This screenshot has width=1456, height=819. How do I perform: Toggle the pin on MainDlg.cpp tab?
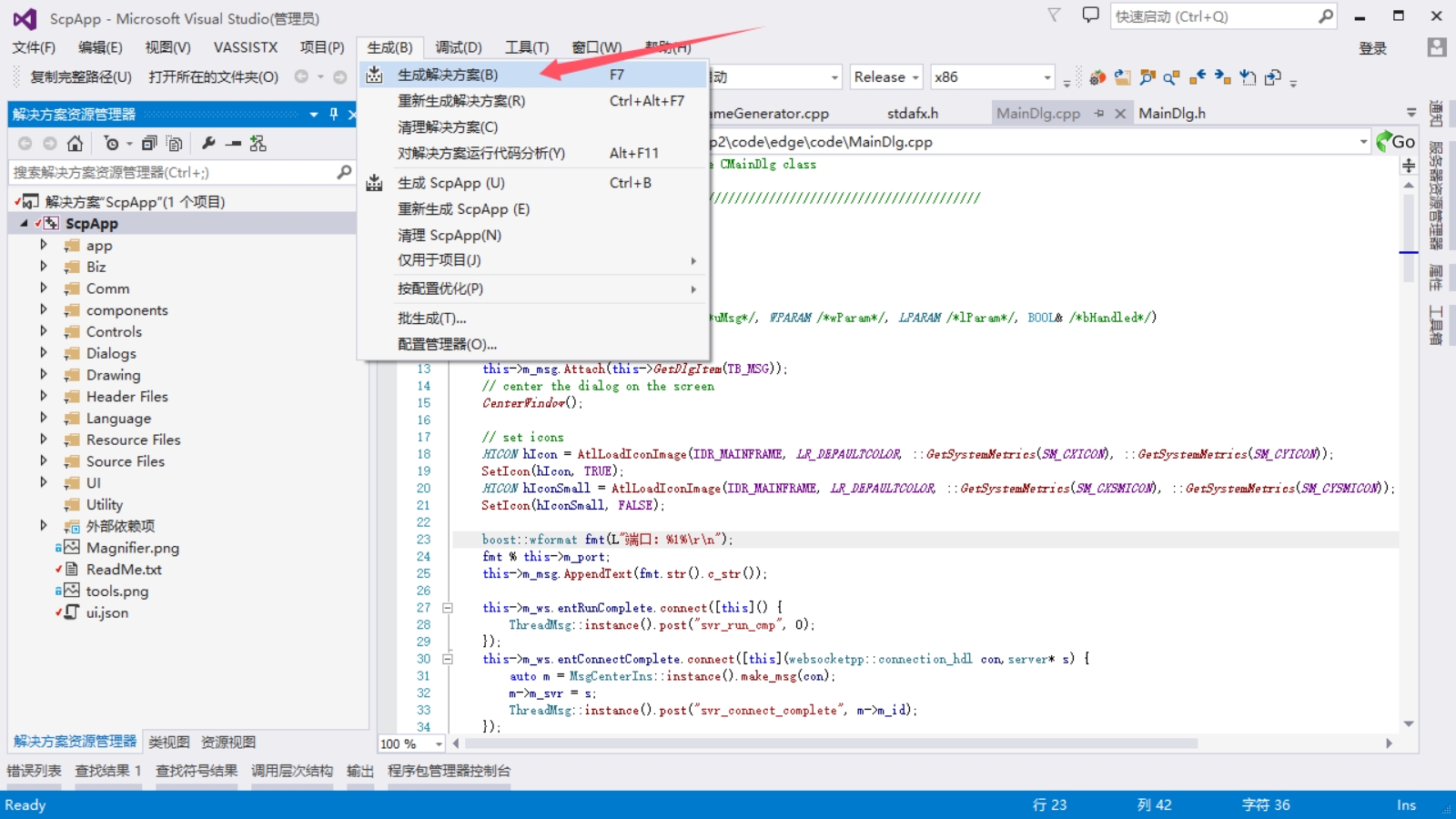click(1099, 114)
